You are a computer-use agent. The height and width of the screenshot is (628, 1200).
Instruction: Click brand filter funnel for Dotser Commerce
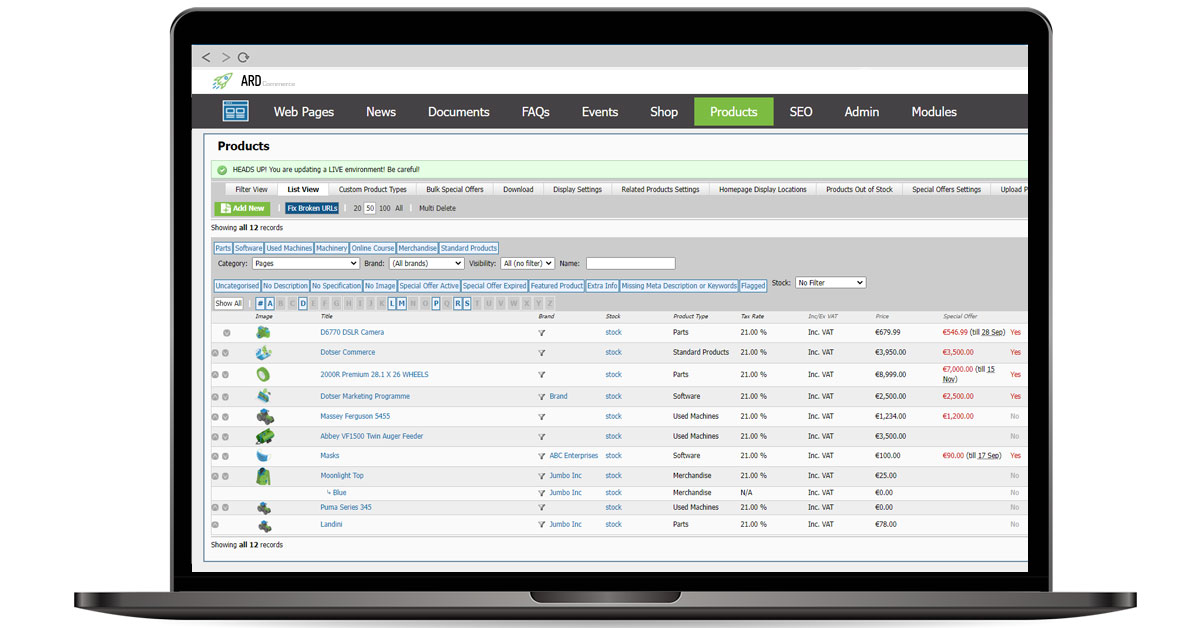pos(542,353)
